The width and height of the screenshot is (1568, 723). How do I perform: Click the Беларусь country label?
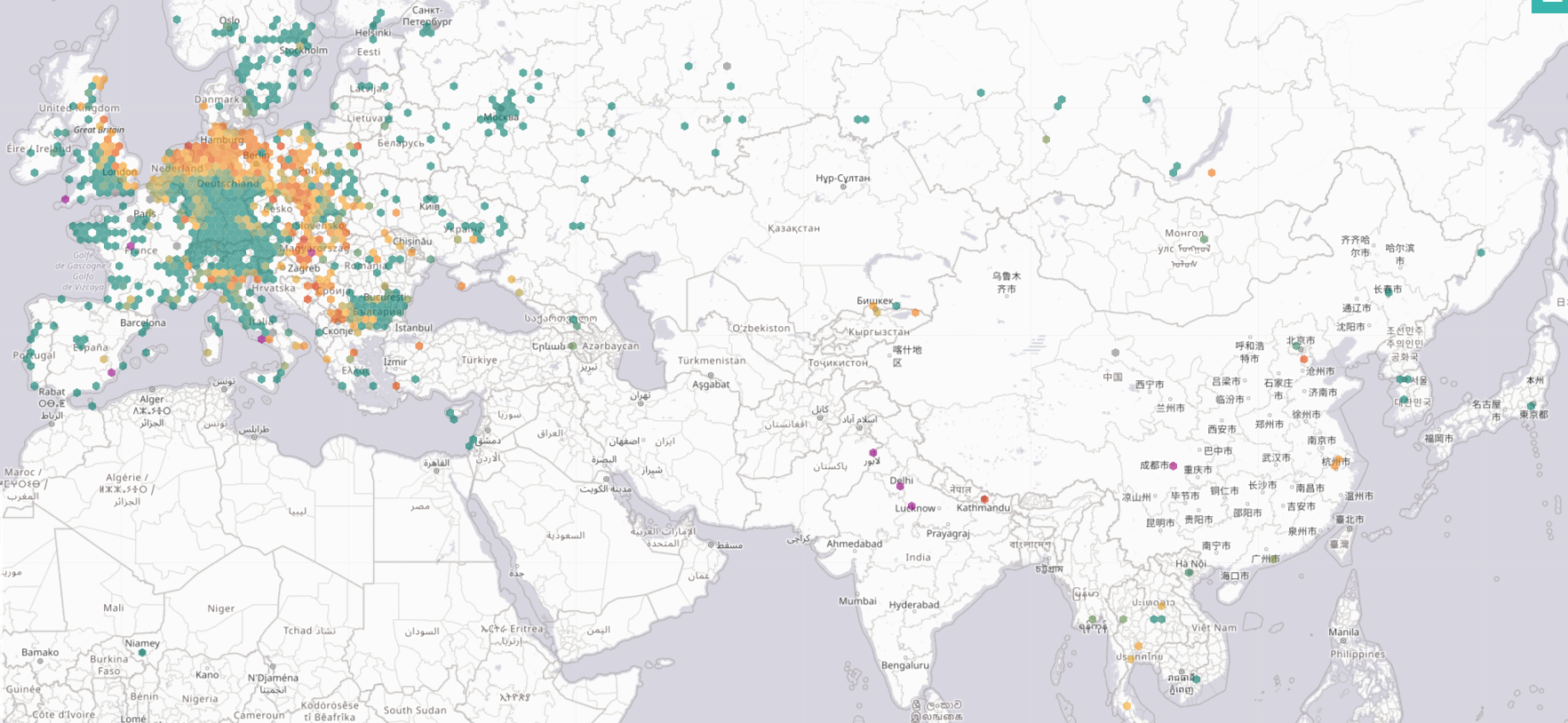coord(401,143)
